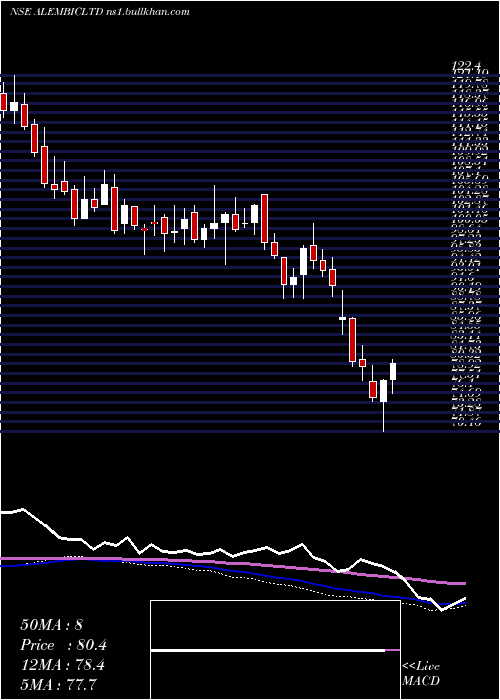The height and width of the screenshot is (700, 500).
Task: Click the 122.4 top price axis label
Action: pos(467,67)
